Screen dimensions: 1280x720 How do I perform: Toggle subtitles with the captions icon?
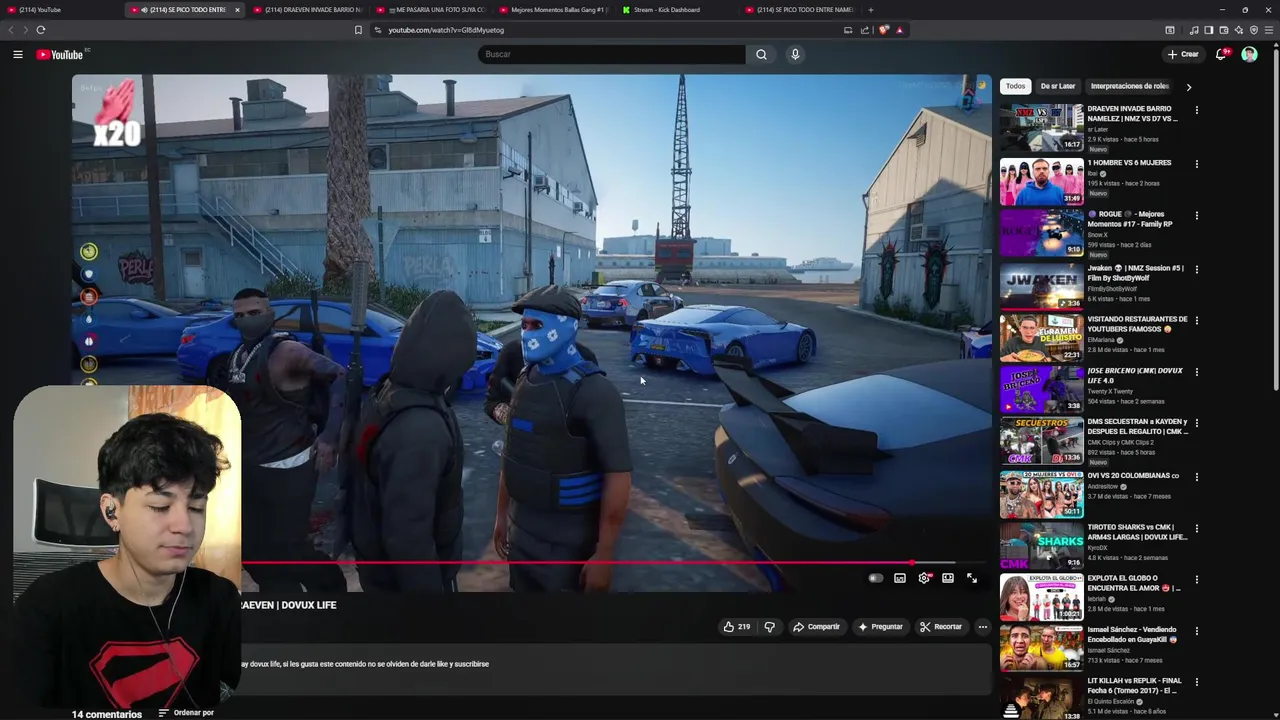(x=900, y=578)
